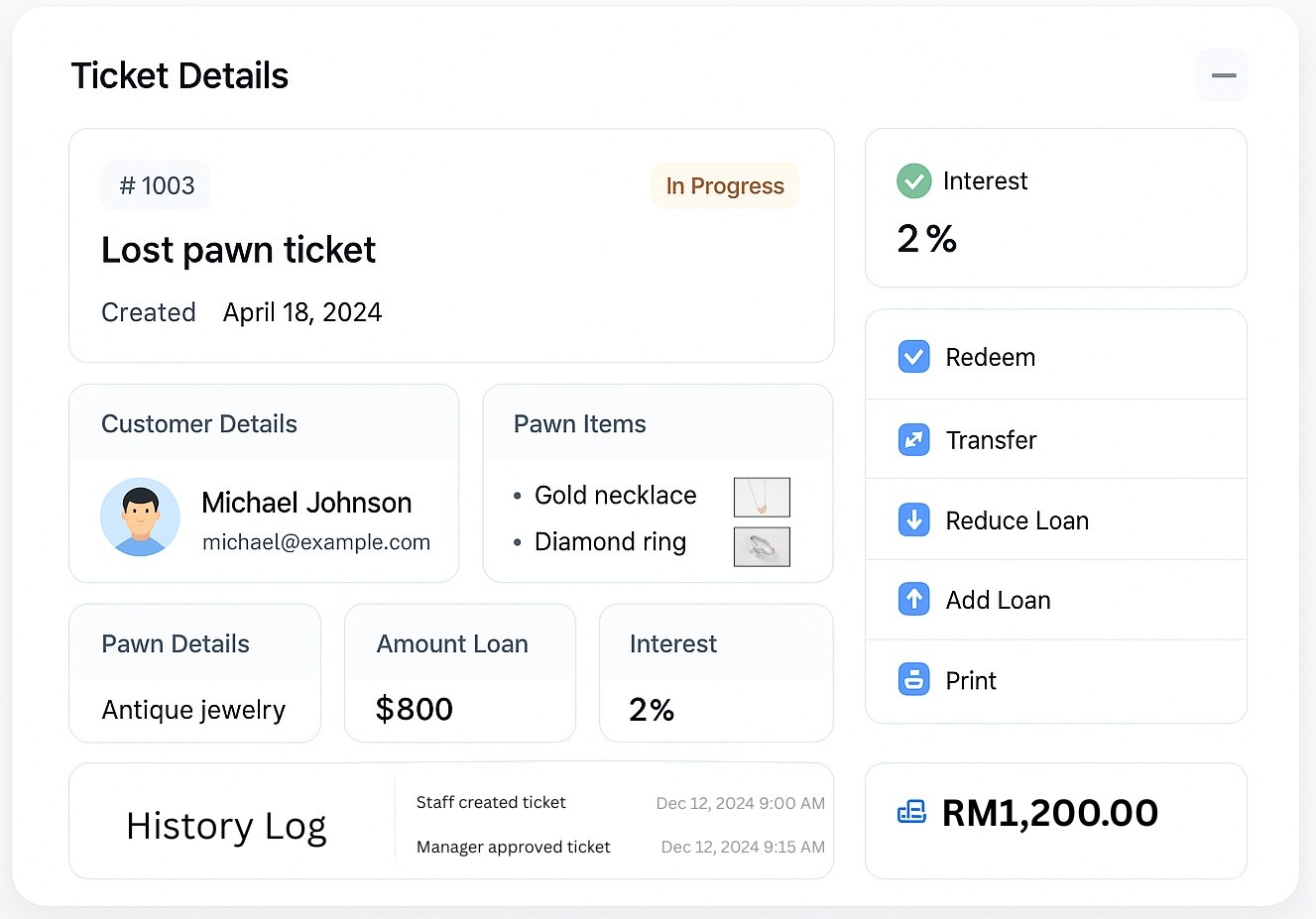1316x919 pixels.
Task: Open the Gold necklace thumbnail
Action: (x=762, y=497)
